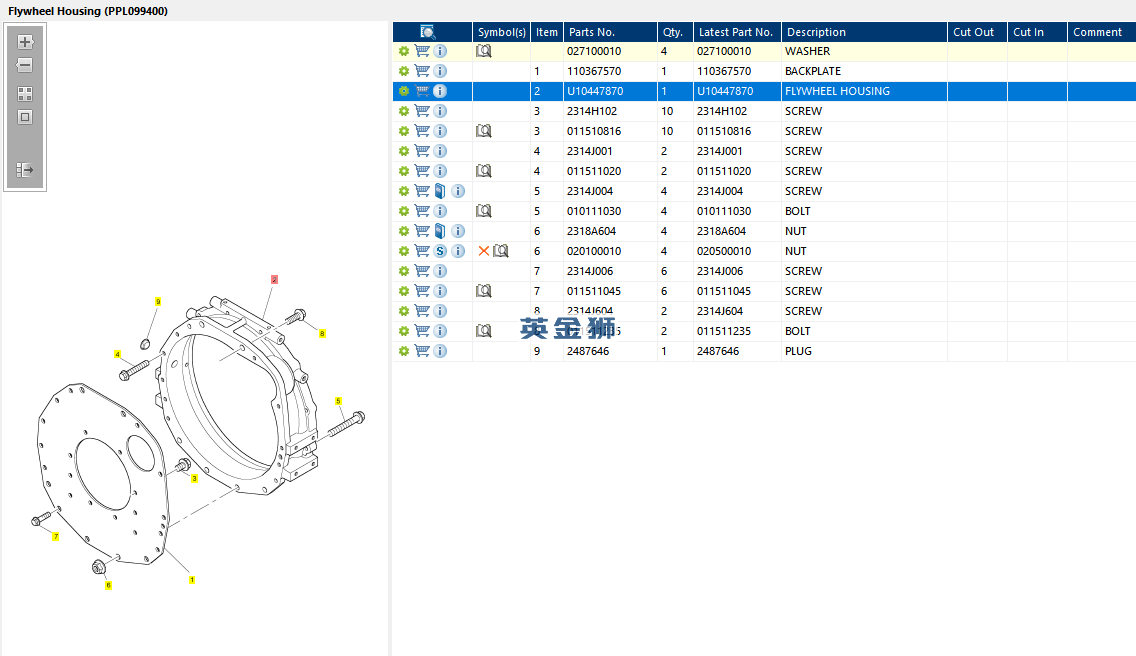Select callout 1 on the diagram

(192, 580)
